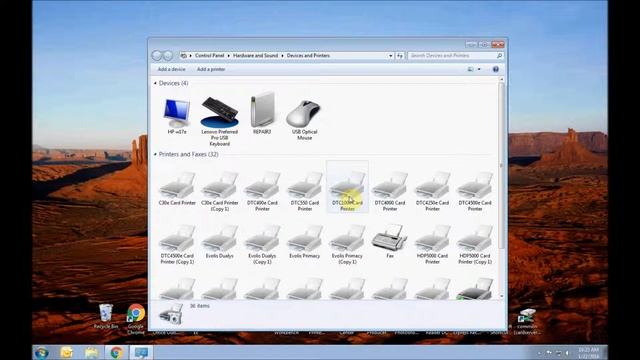Collapse the Devices (4) group
The width and height of the screenshot is (640, 360).
155,83
